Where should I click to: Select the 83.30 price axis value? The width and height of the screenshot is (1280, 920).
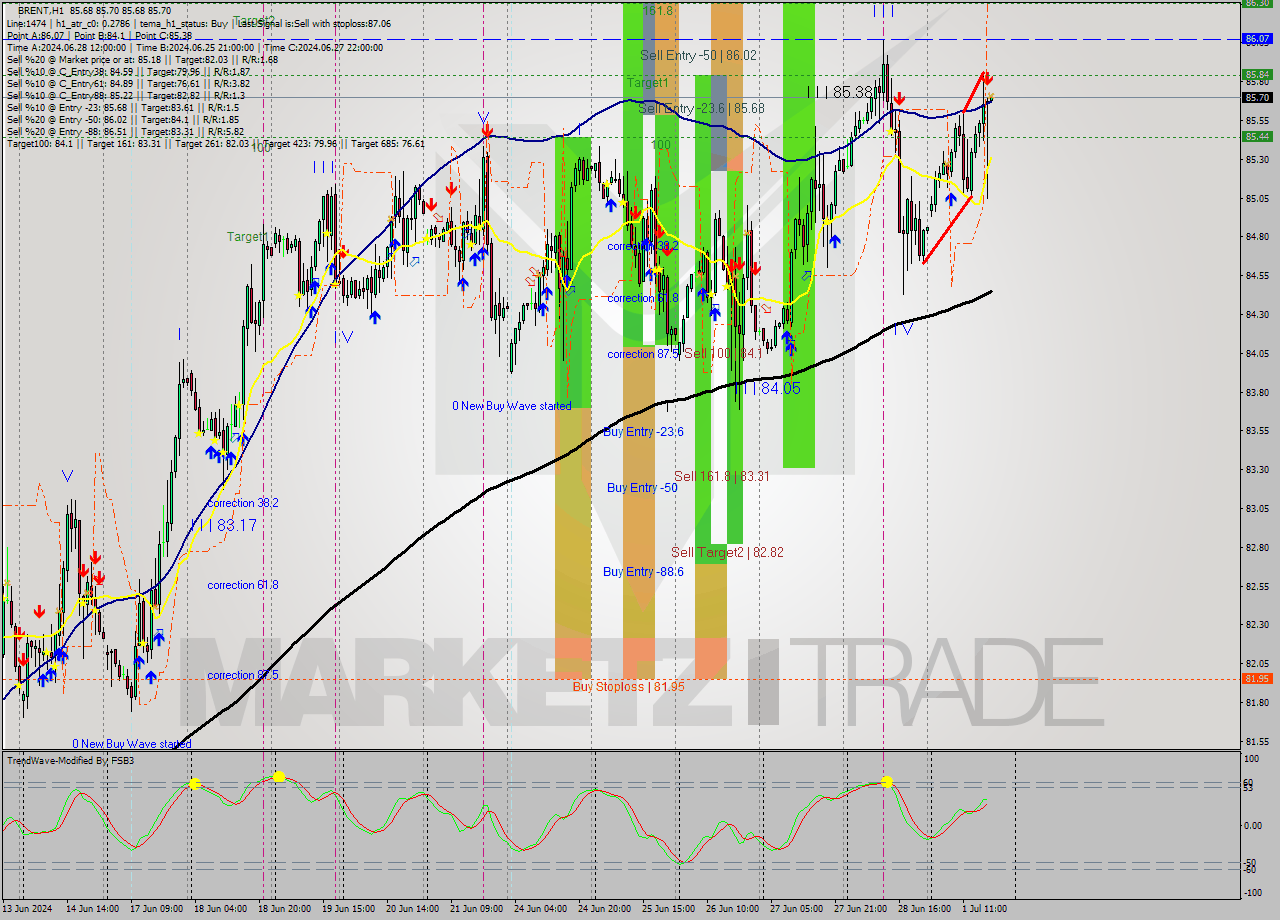click(x=1256, y=469)
